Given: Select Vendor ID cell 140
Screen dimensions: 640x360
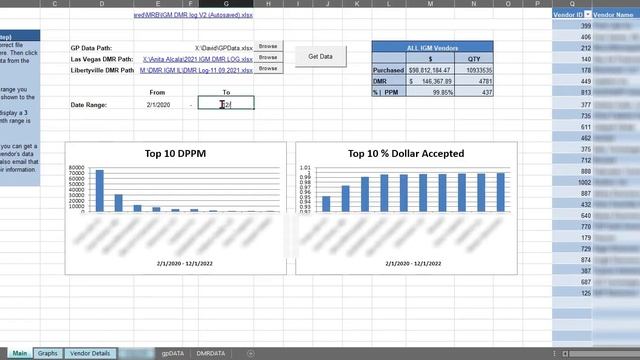Looking at the screenshot, I should pos(572,59).
